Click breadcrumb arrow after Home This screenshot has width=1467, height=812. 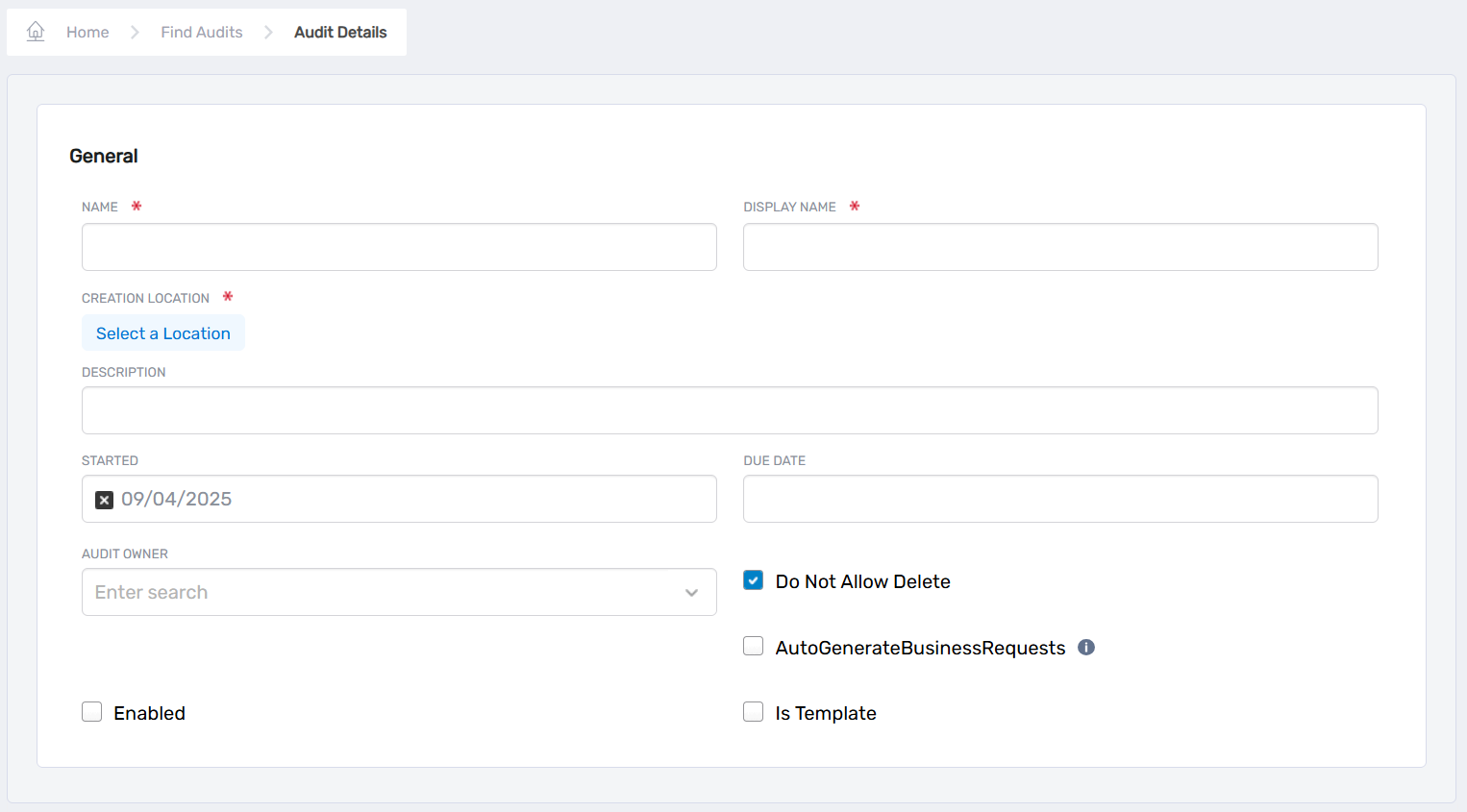[x=136, y=33]
